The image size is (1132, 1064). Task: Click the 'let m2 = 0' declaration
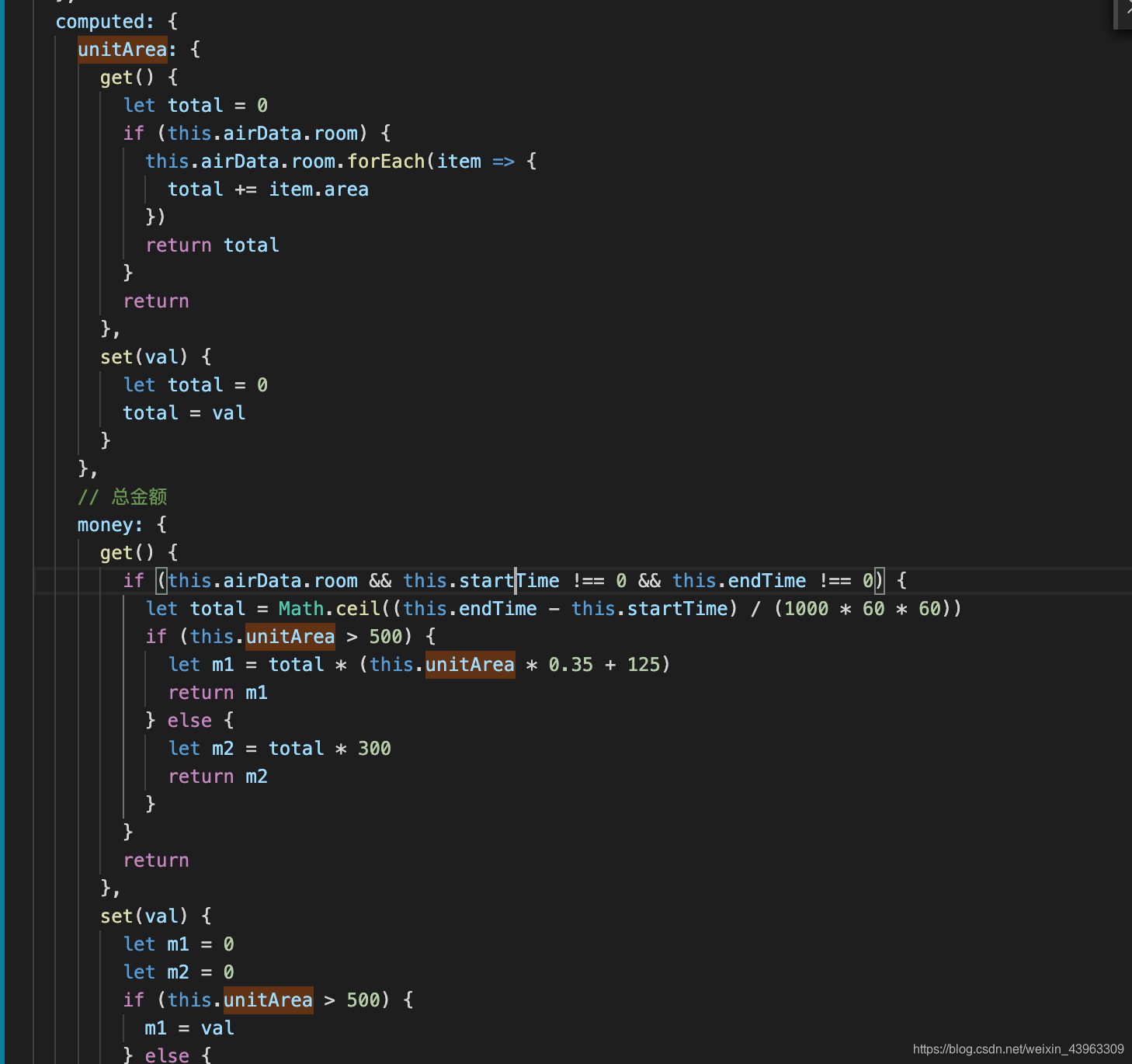click(179, 972)
